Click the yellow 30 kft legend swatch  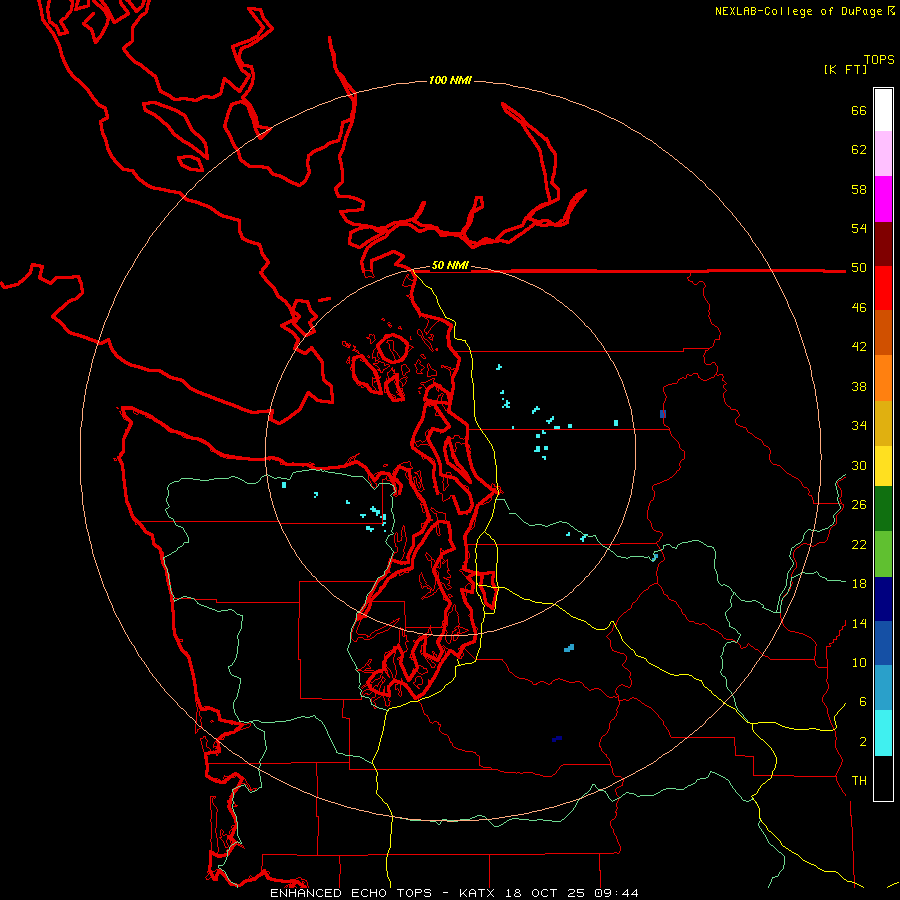883,466
